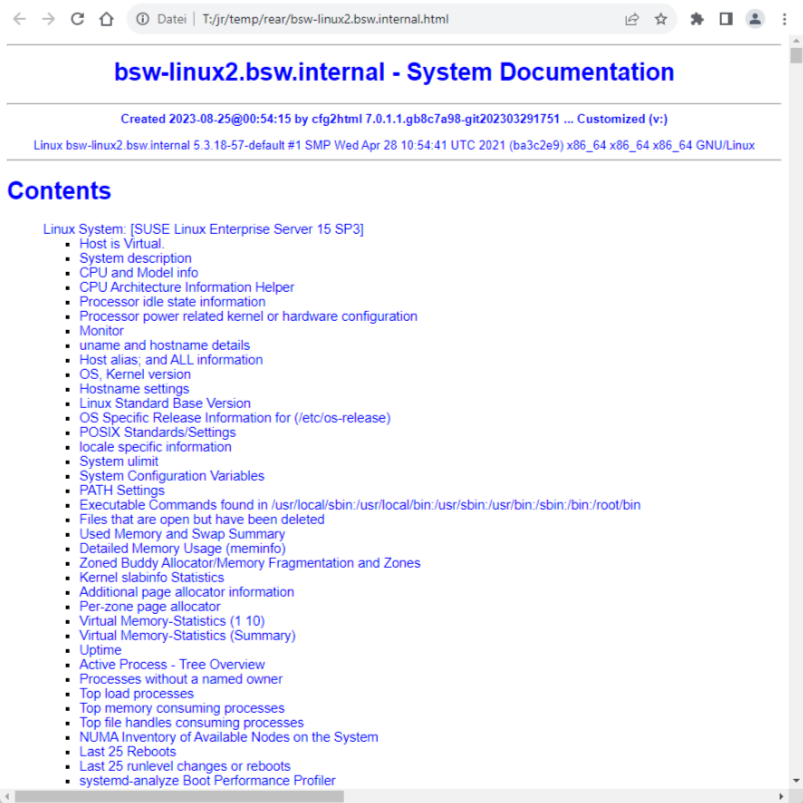Screen dimensions: 803x803
Task: Toggle the browser side panel icon
Action: tap(726, 19)
